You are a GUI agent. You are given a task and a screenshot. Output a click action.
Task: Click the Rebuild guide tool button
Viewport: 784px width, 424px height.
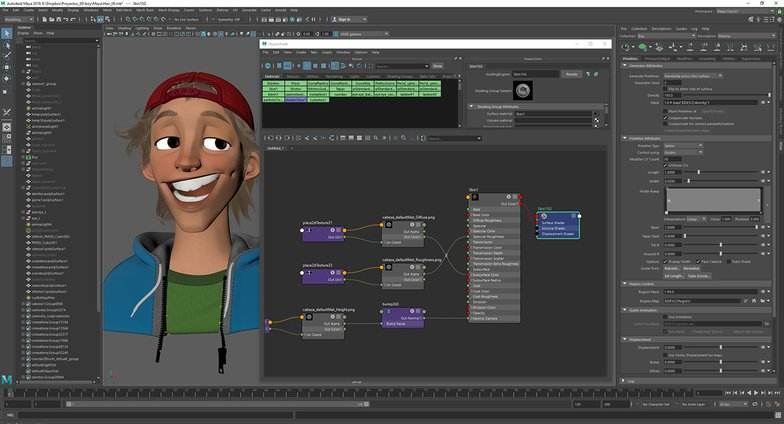click(x=672, y=268)
